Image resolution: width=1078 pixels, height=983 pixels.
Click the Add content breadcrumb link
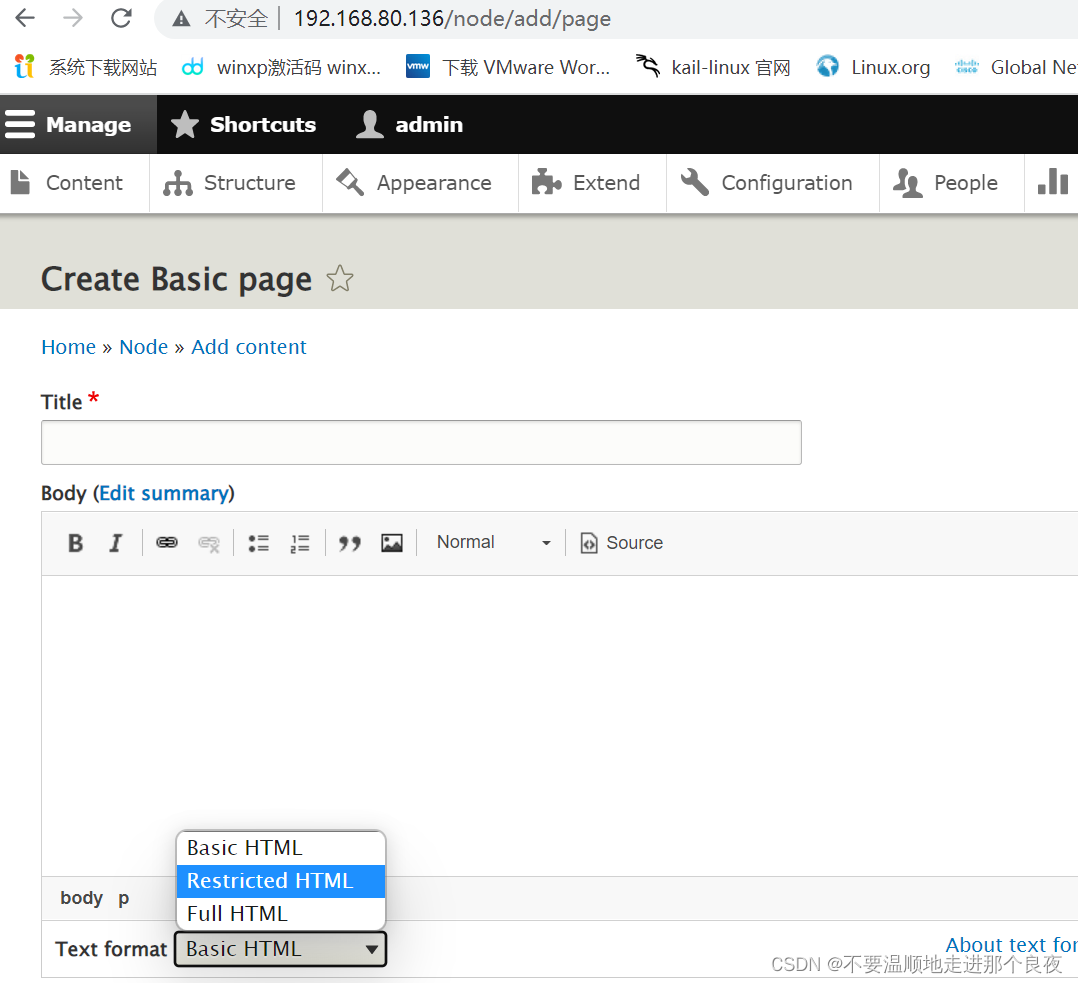pos(249,347)
